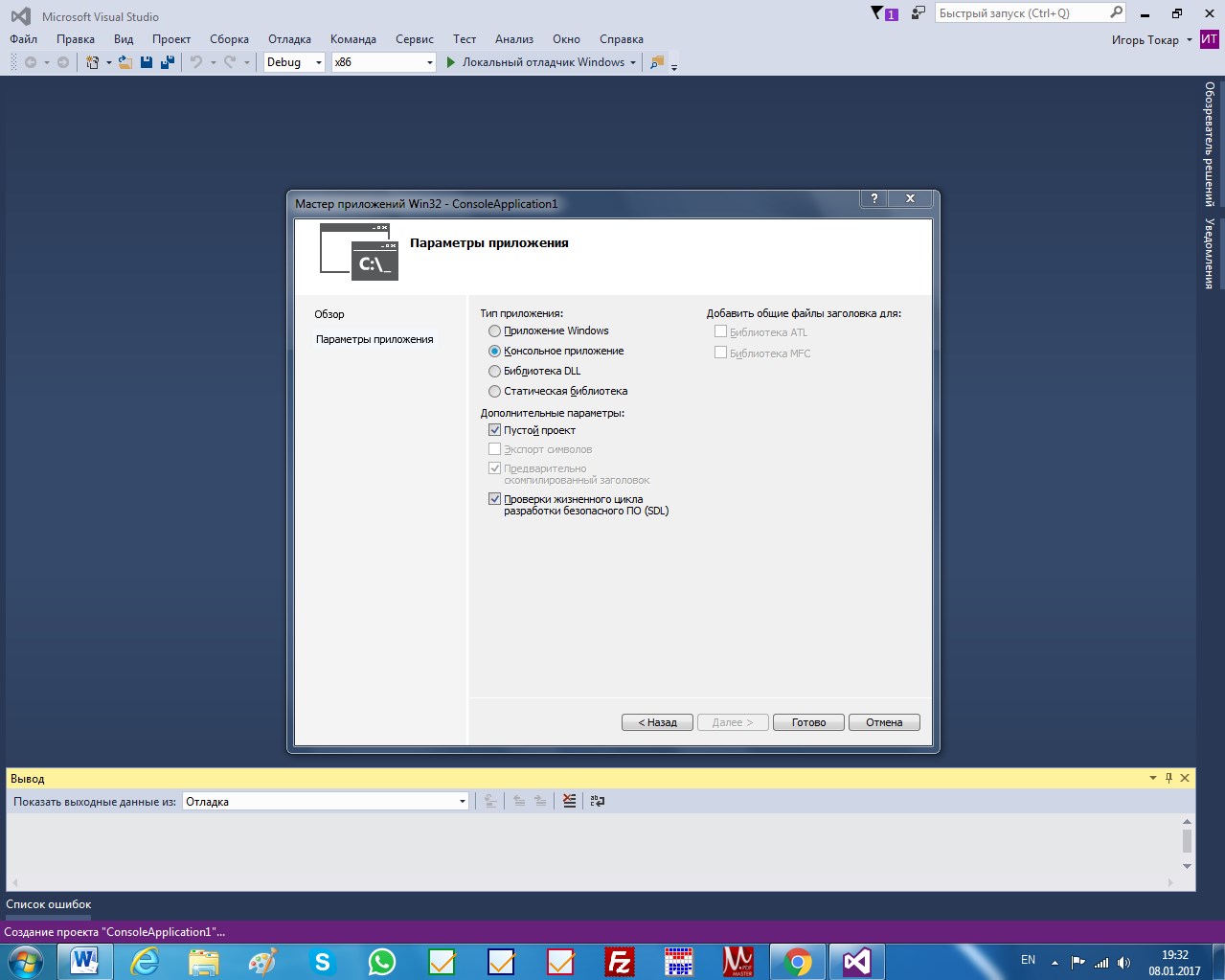This screenshot has width=1225, height=980.
Task: Open the Игорь Токар account dropdown
Action: tap(1152, 39)
